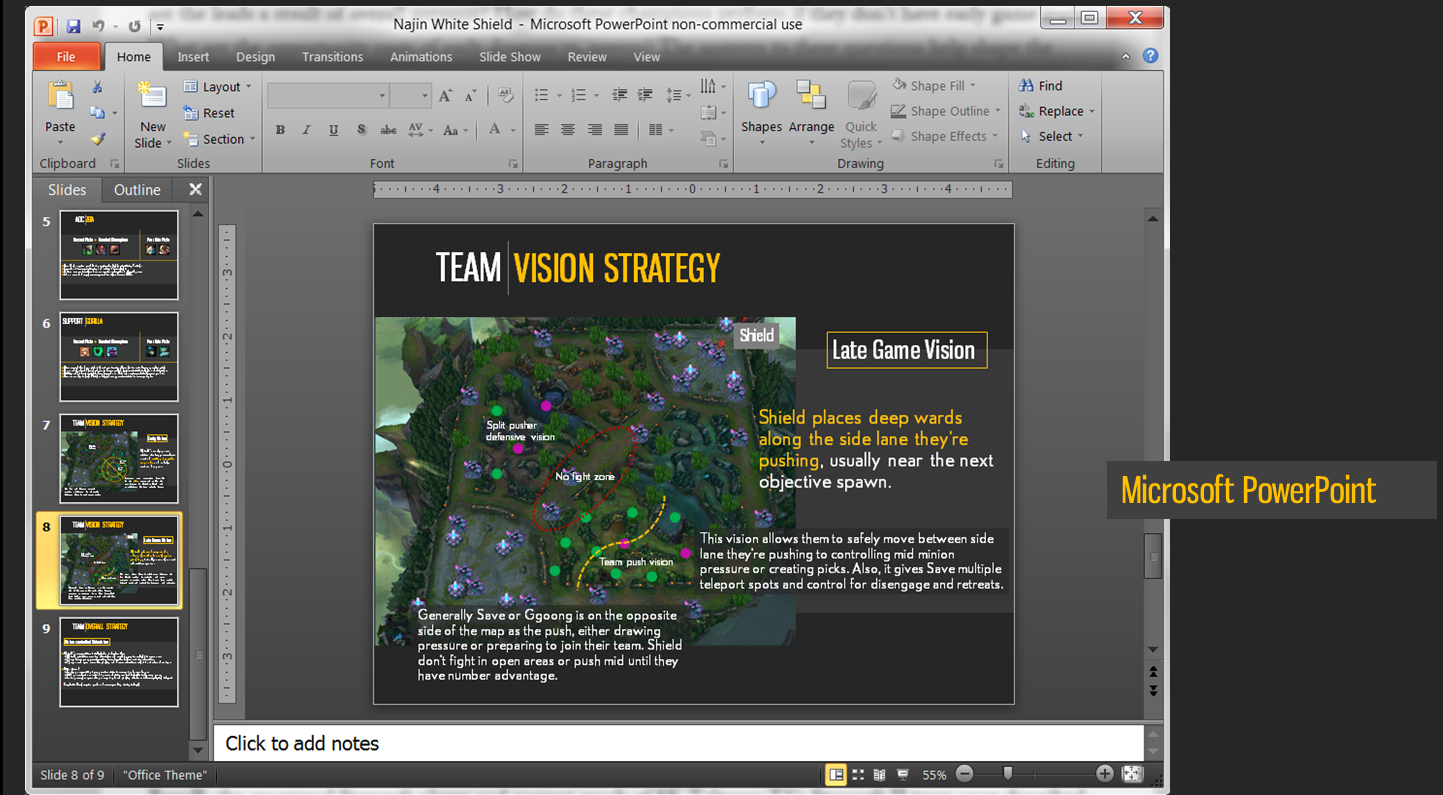The image size is (1443, 795).
Task: Switch to the Outline pane tab
Action: 137,190
